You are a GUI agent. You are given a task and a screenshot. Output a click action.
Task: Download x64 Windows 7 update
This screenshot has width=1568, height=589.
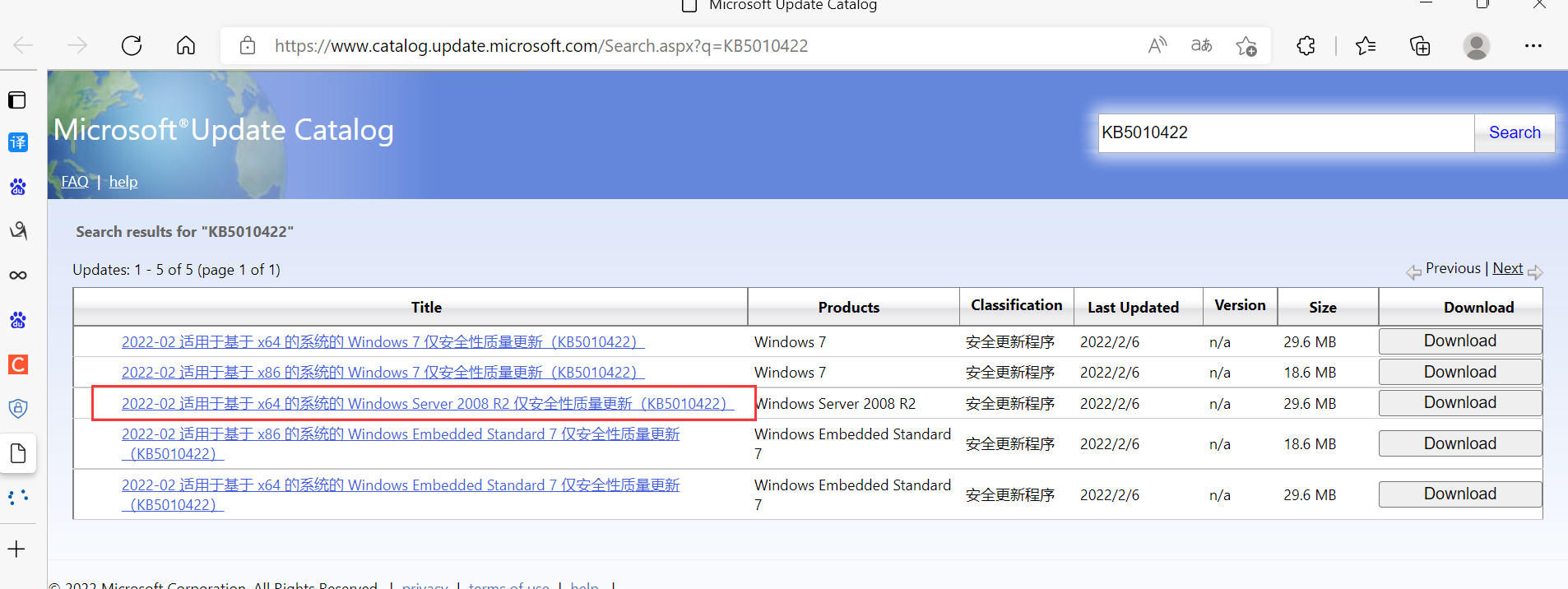pyautogui.click(x=1459, y=341)
